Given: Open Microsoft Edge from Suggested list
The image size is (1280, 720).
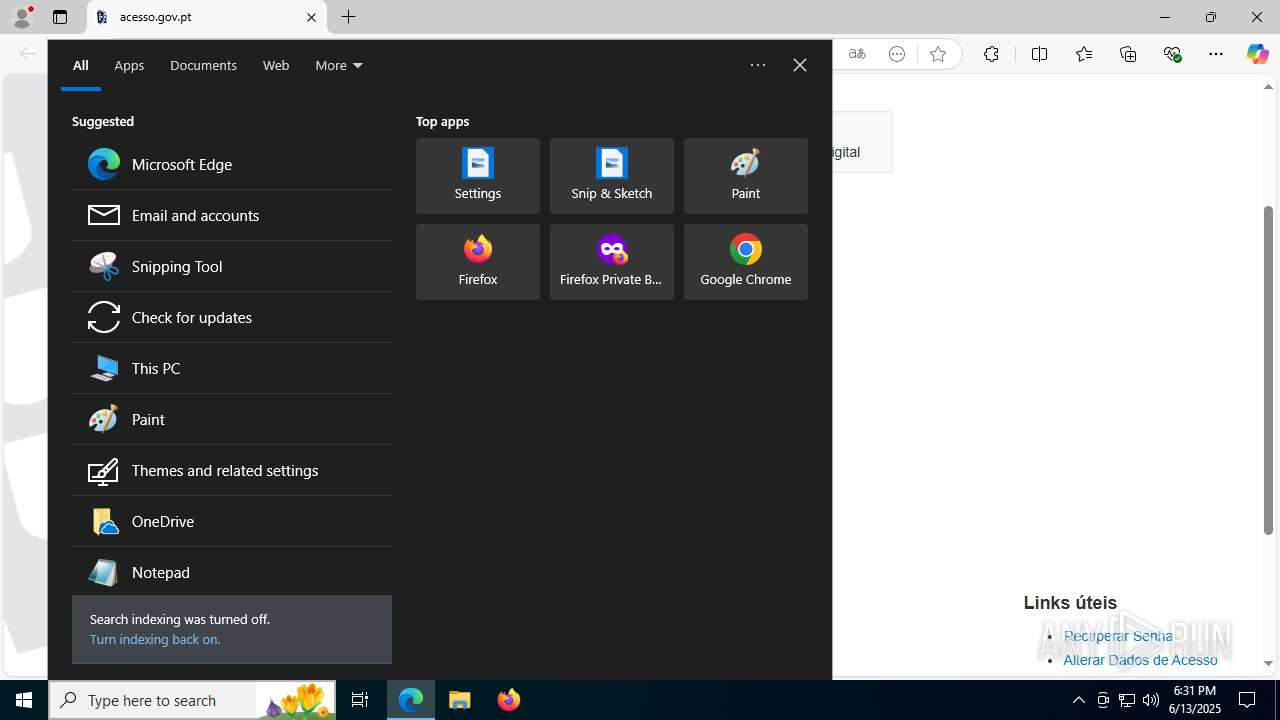Looking at the screenshot, I should point(231,164).
